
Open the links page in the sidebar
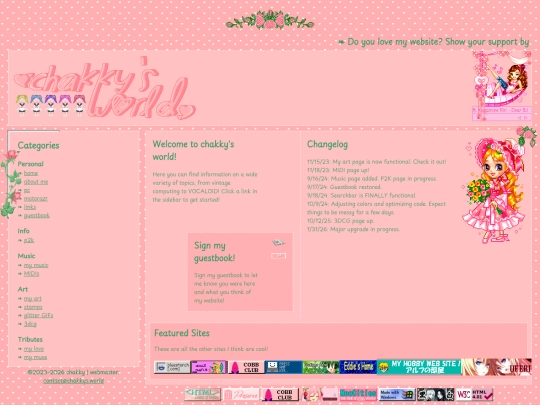coord(30,207)
